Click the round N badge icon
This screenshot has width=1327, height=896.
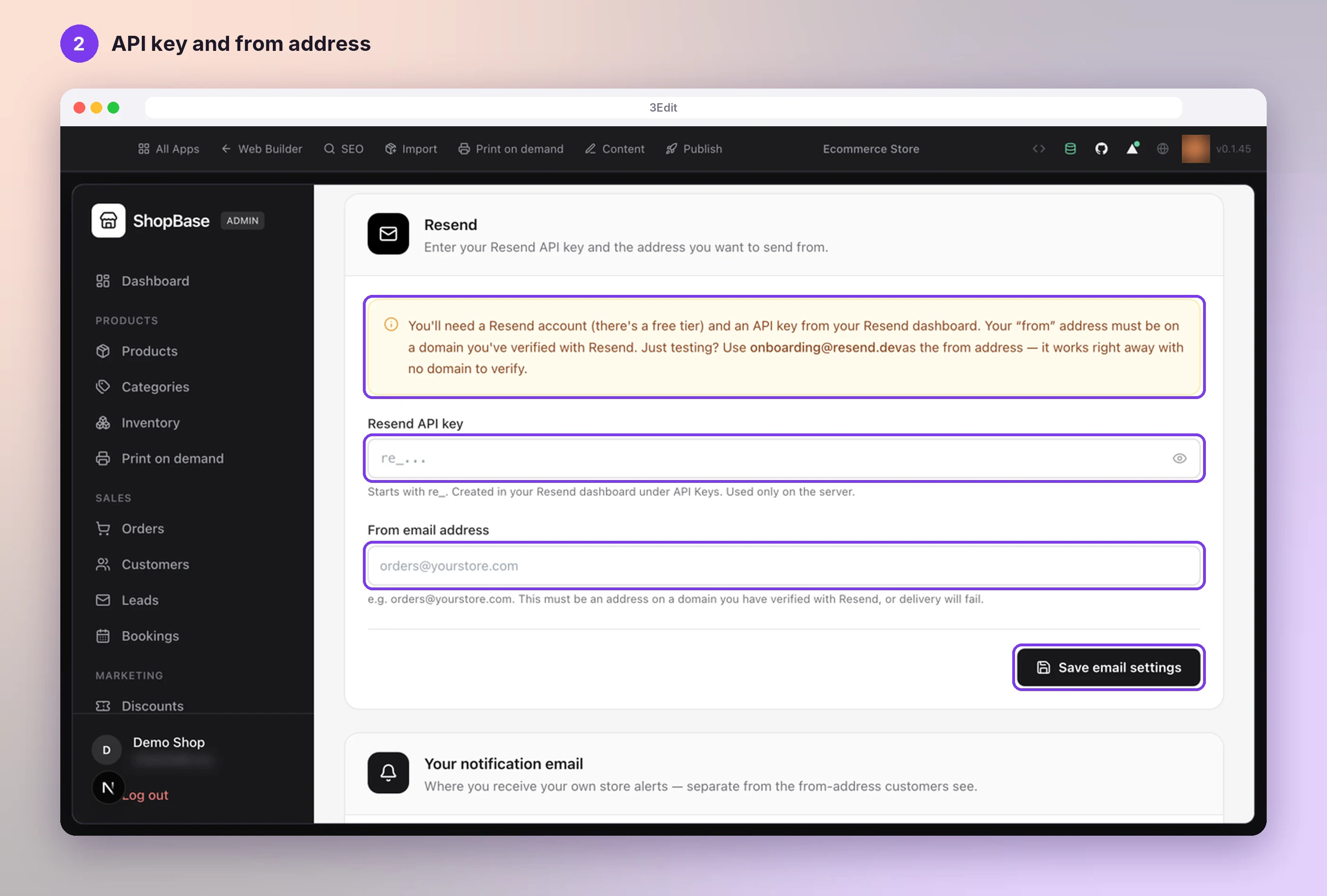click(108, 788)
